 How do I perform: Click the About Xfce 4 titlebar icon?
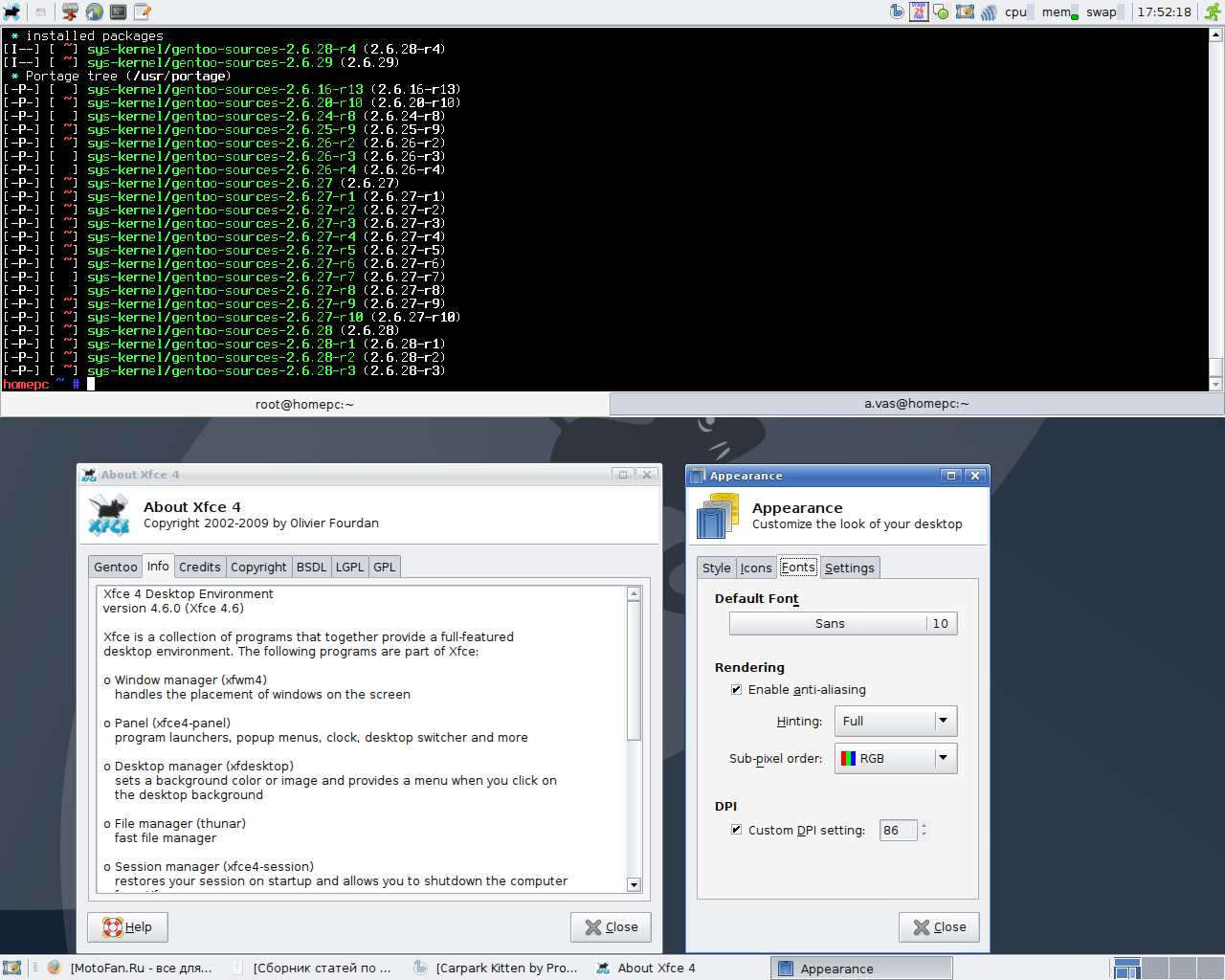(89, 475)
